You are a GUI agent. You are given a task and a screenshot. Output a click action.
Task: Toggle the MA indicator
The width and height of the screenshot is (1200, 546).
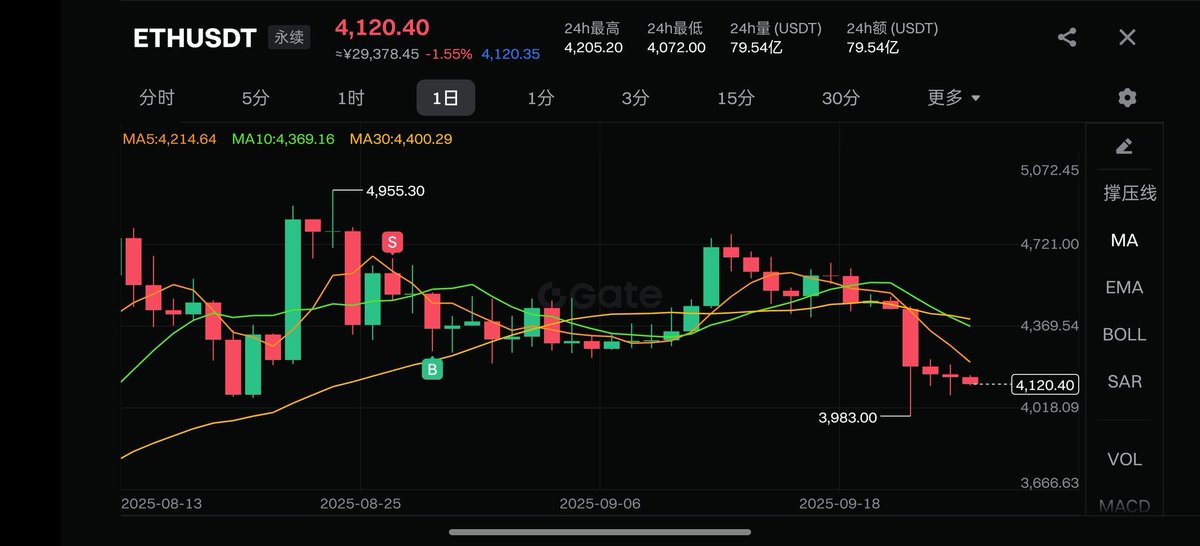pyautogui.click(x=1124, y=241)
